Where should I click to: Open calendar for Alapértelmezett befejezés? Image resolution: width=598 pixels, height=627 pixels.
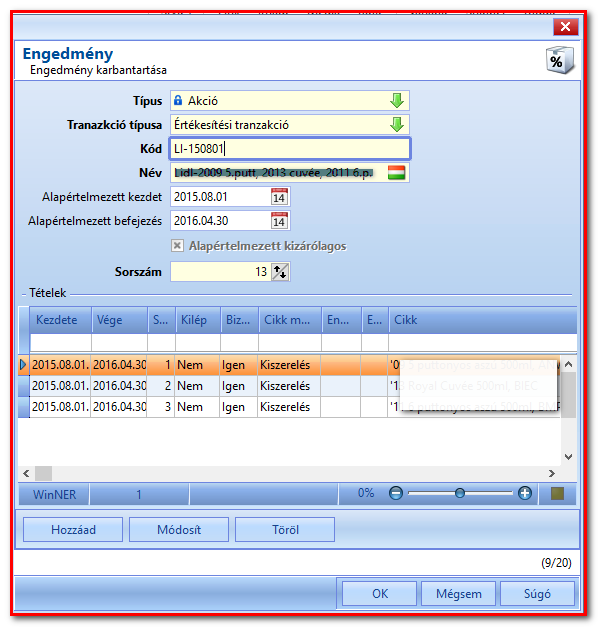[279, 221]
